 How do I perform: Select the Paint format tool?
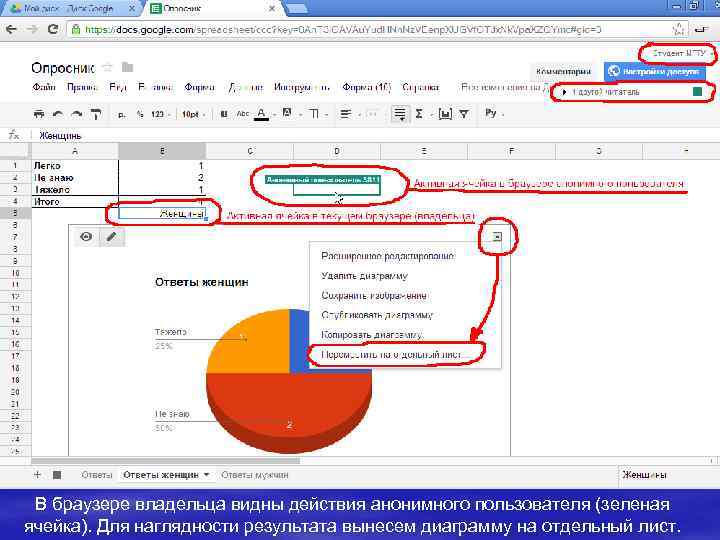click(x=96, y=114)
